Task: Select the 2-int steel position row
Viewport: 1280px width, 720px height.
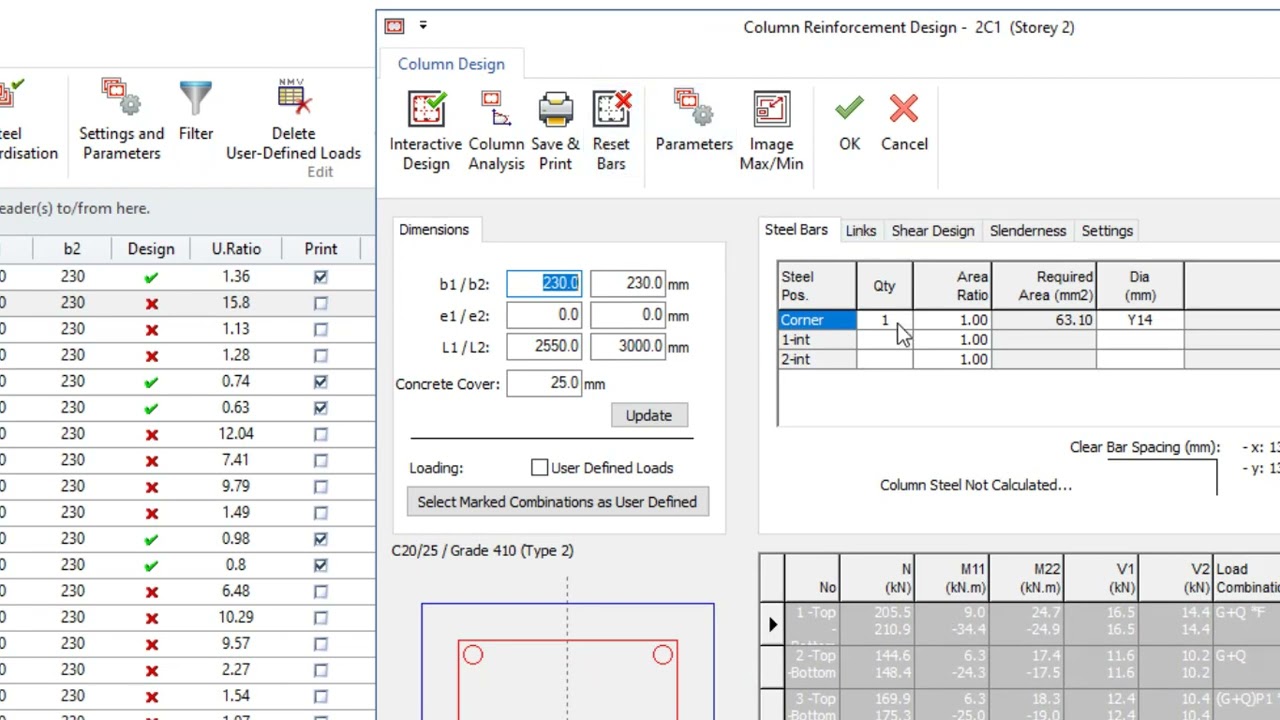Action: tap(817, 359)
